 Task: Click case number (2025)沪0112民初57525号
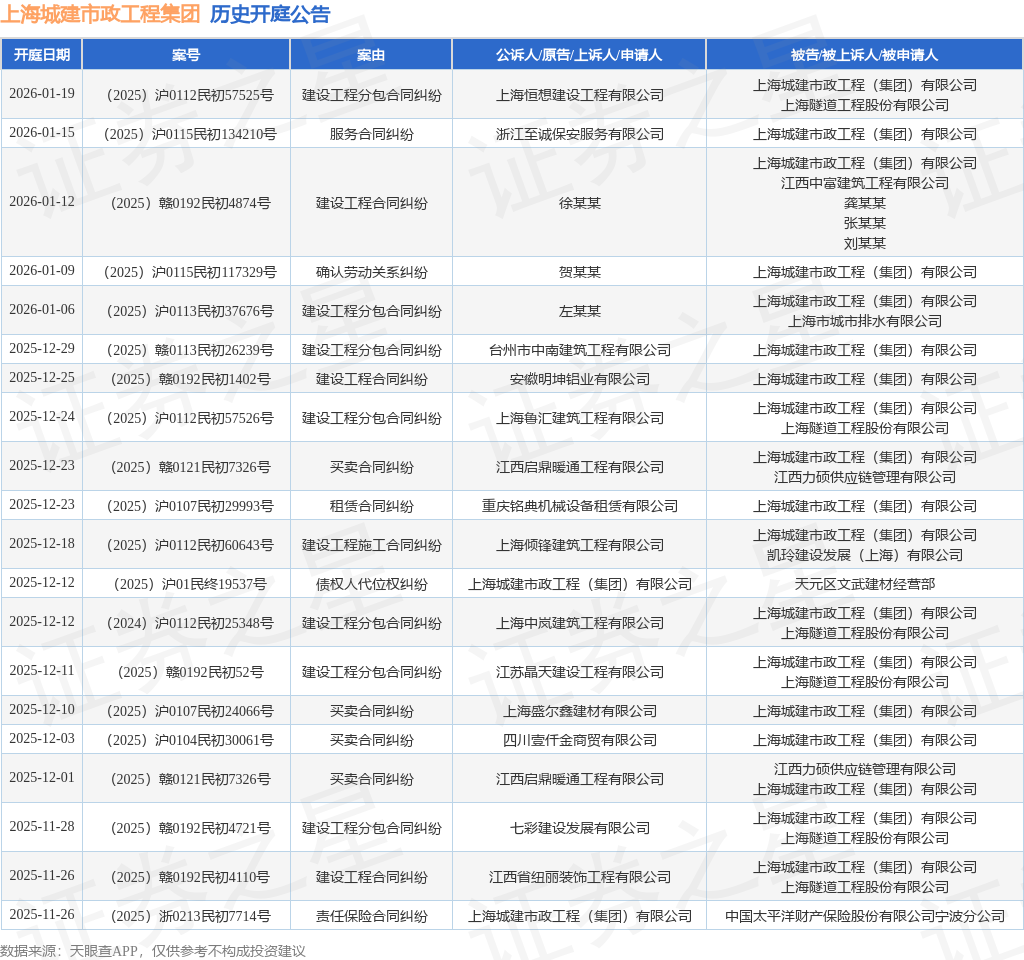(x=186, y=95)
